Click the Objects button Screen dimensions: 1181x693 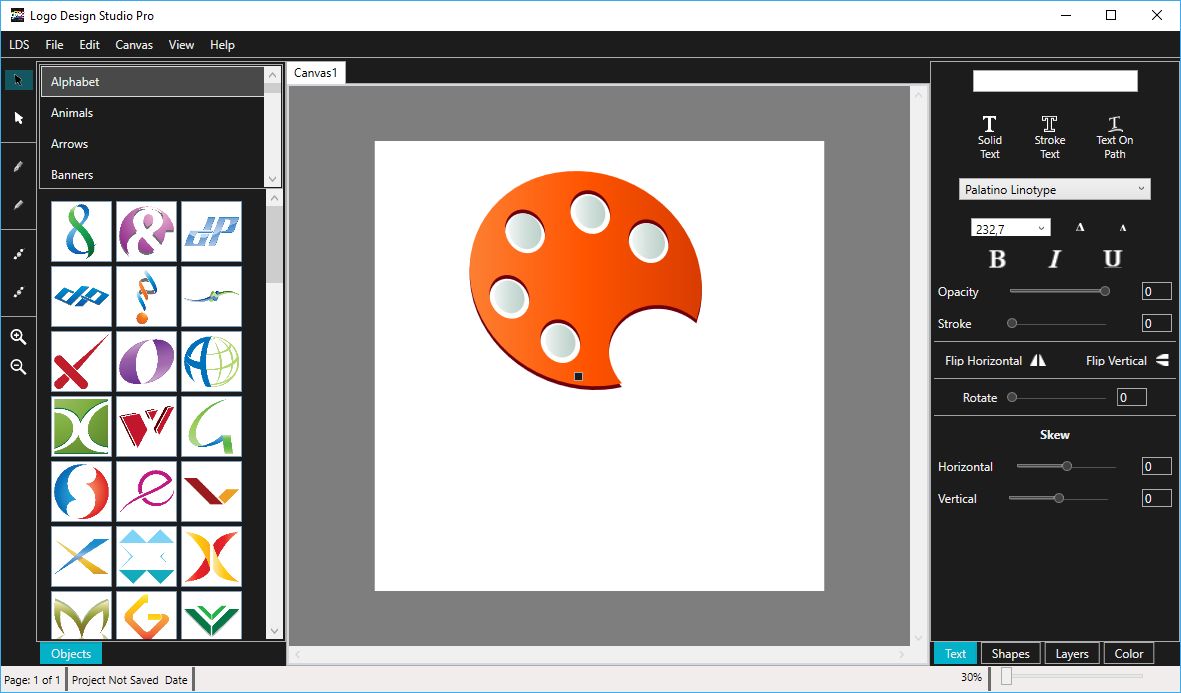tap(71, 654)
